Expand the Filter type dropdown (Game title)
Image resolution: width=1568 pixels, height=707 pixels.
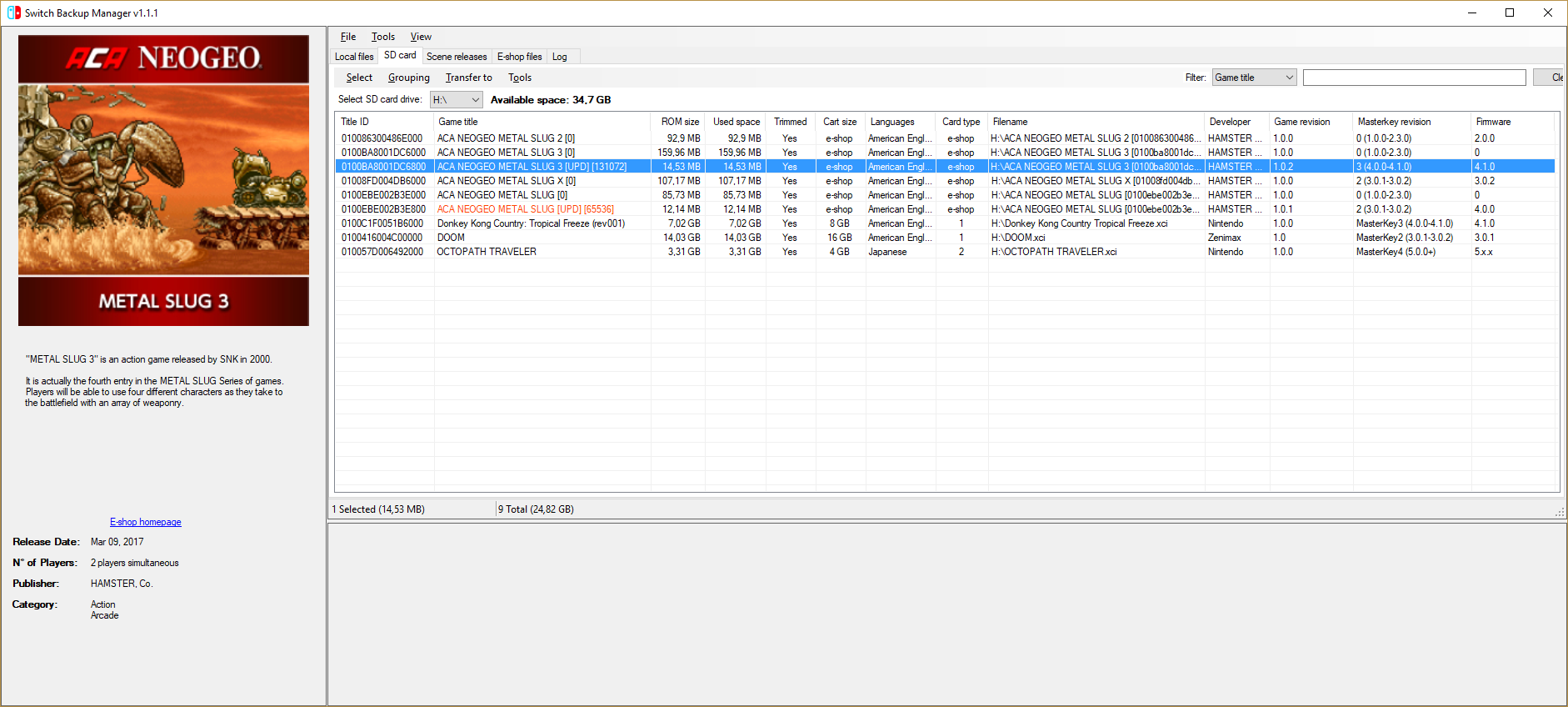click(x=1254, y=78)
